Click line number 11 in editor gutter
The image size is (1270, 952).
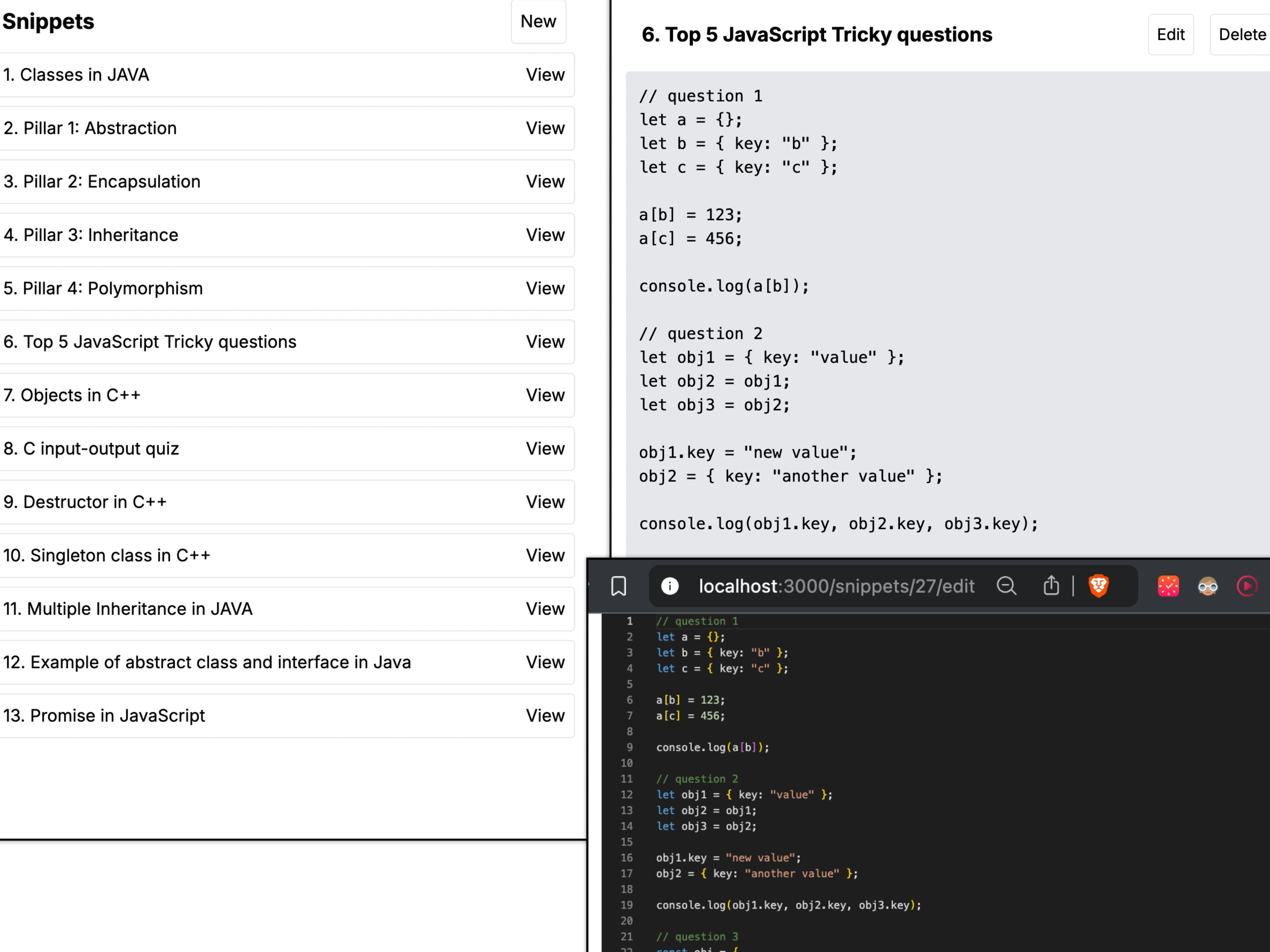coord(626,779)
